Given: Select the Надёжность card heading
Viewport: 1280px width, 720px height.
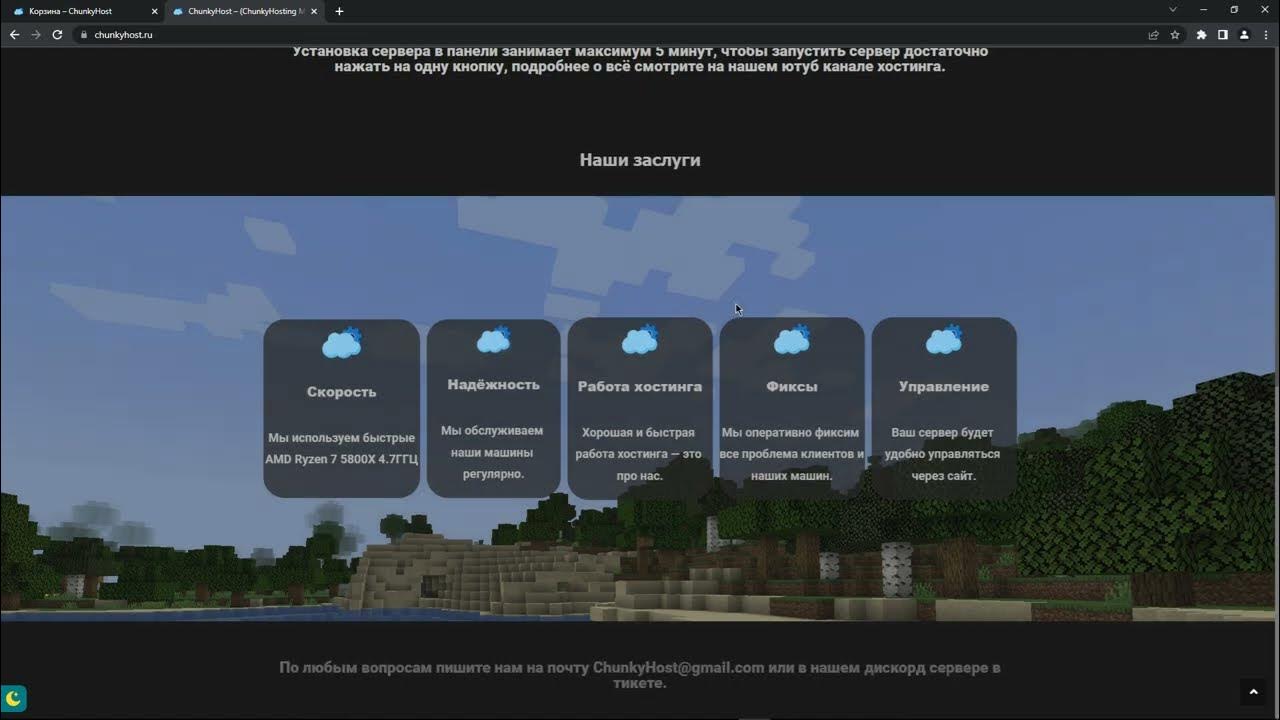Looking at the screenshot, I should pyautogui.click(x=494, y=385).
